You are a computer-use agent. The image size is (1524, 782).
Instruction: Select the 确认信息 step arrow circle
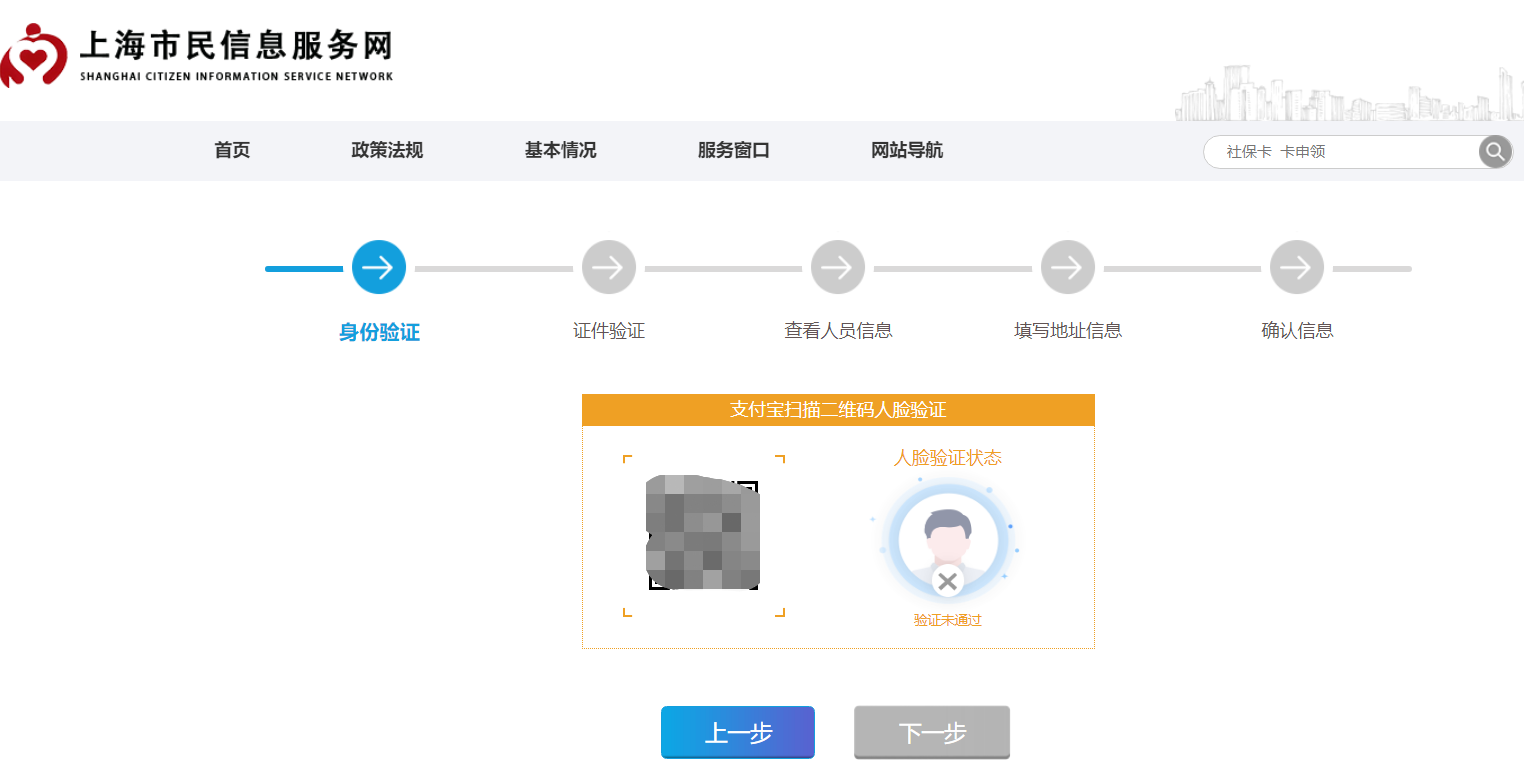1297,267
